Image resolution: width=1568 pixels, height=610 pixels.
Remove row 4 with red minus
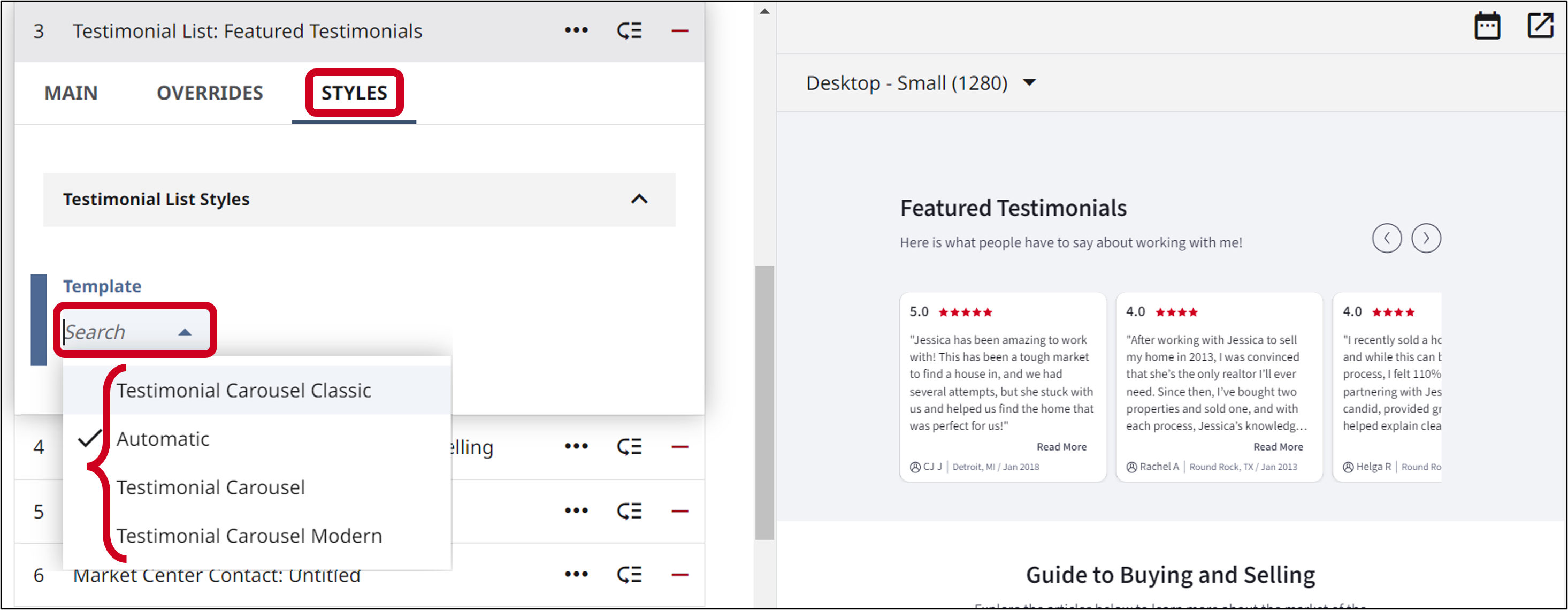[680, 447]
